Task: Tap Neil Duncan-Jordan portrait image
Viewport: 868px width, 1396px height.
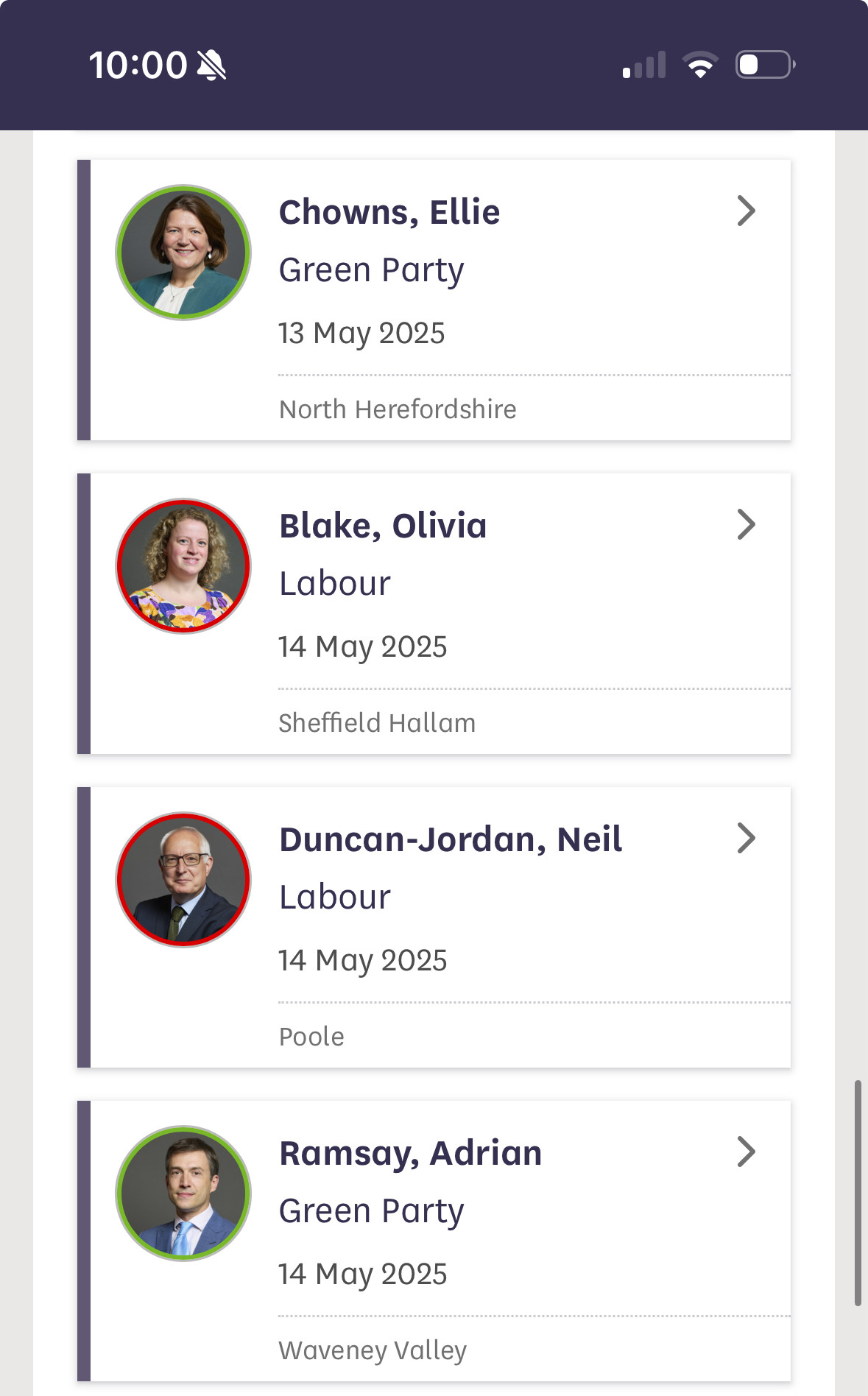Action: (183, 880)
